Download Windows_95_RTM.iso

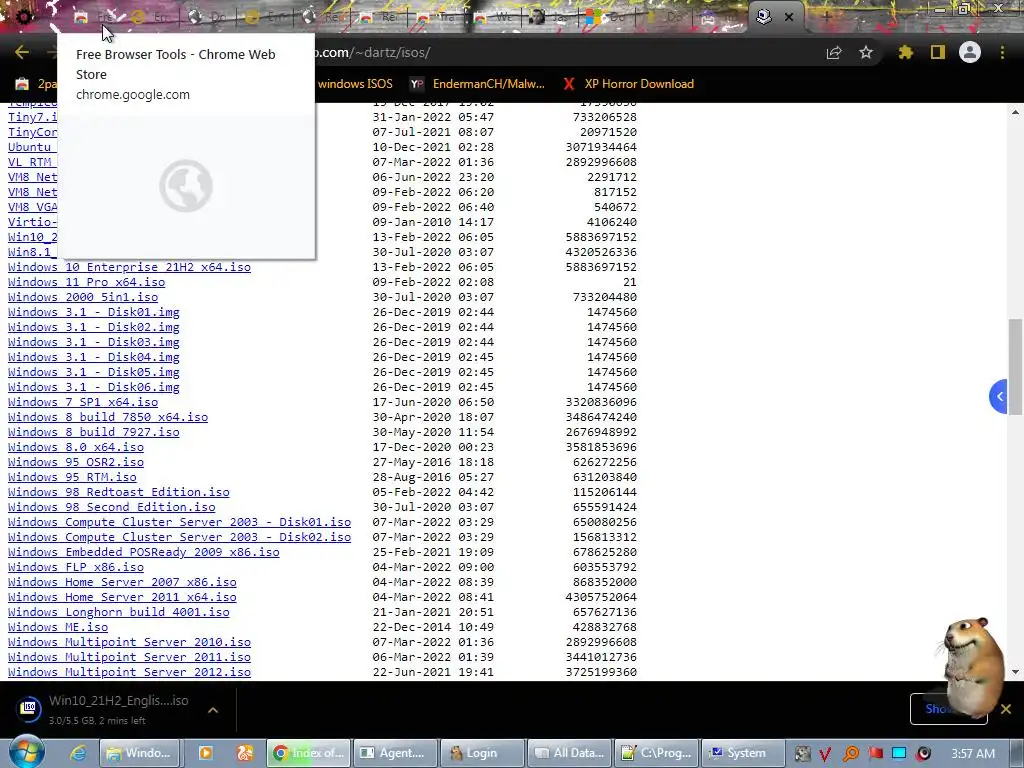click(72, 477)
